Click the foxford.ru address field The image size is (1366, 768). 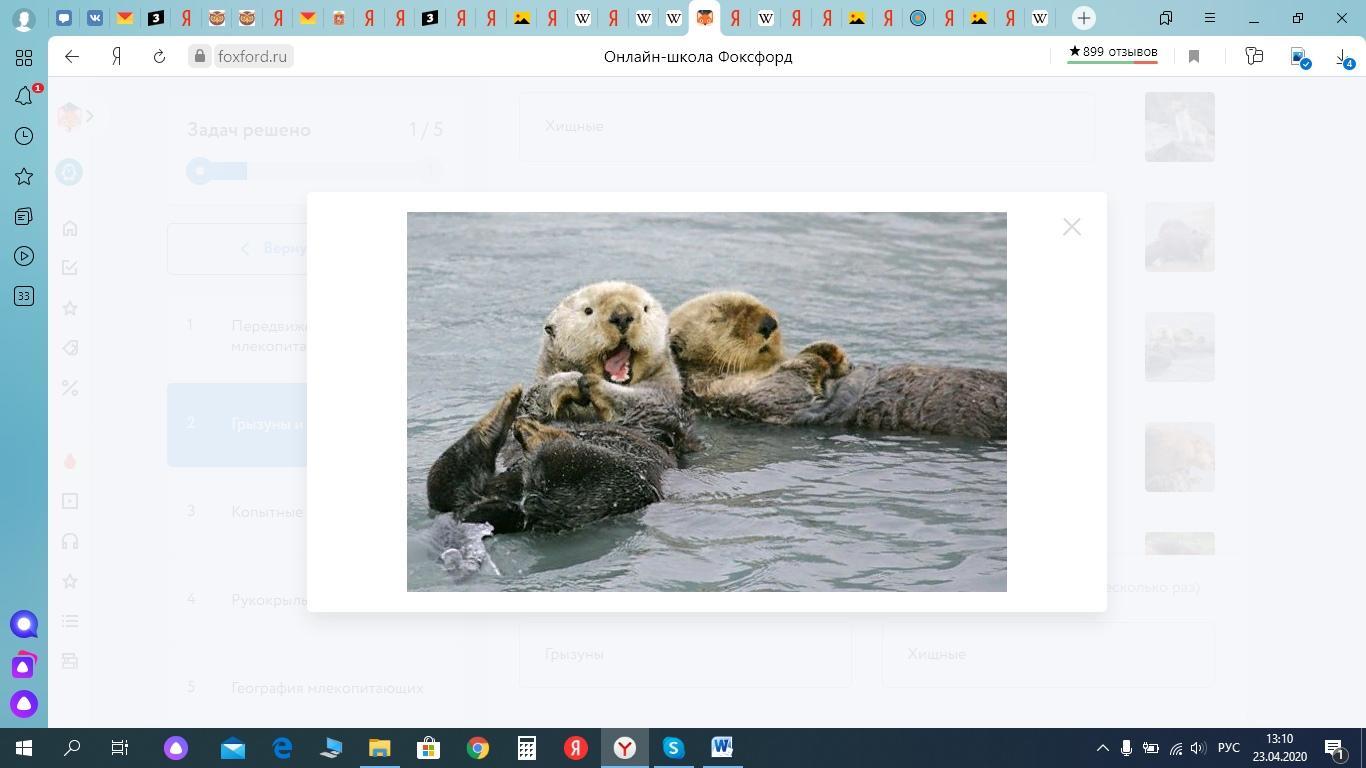pyautogui.click(x=252, y=57)
